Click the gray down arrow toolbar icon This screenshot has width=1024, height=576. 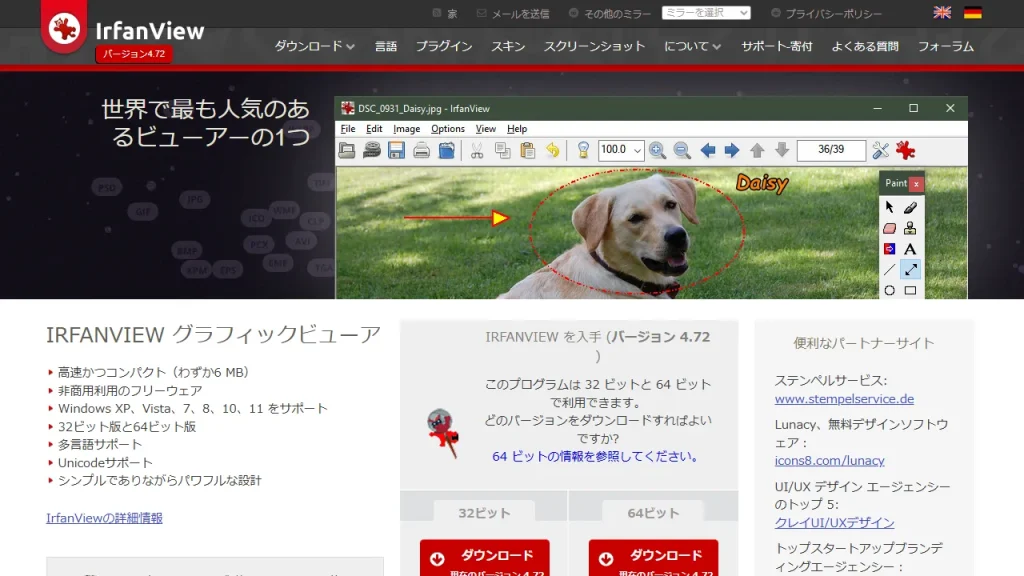pos(782,150)
